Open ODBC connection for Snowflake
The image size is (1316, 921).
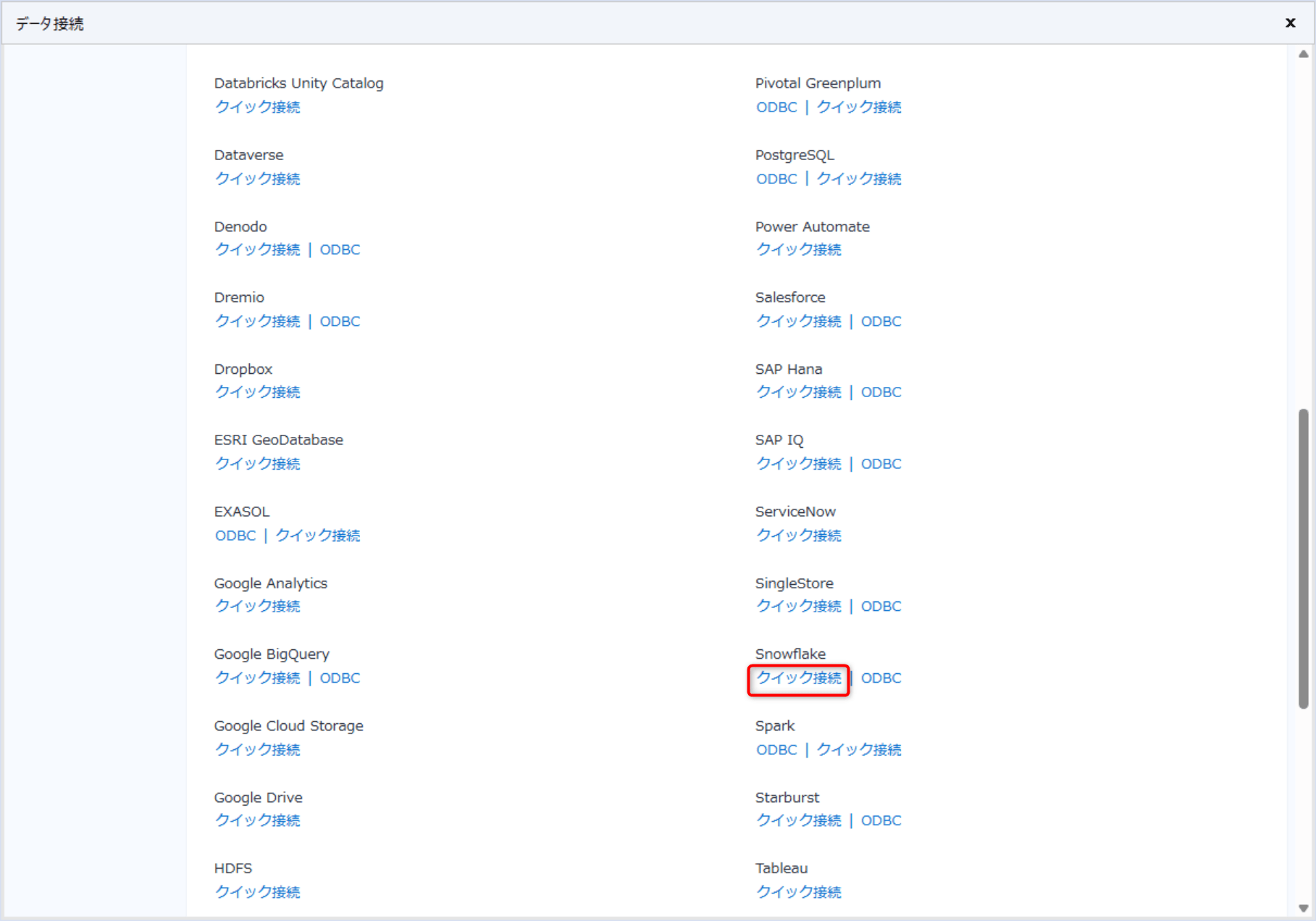pos(881,678)
